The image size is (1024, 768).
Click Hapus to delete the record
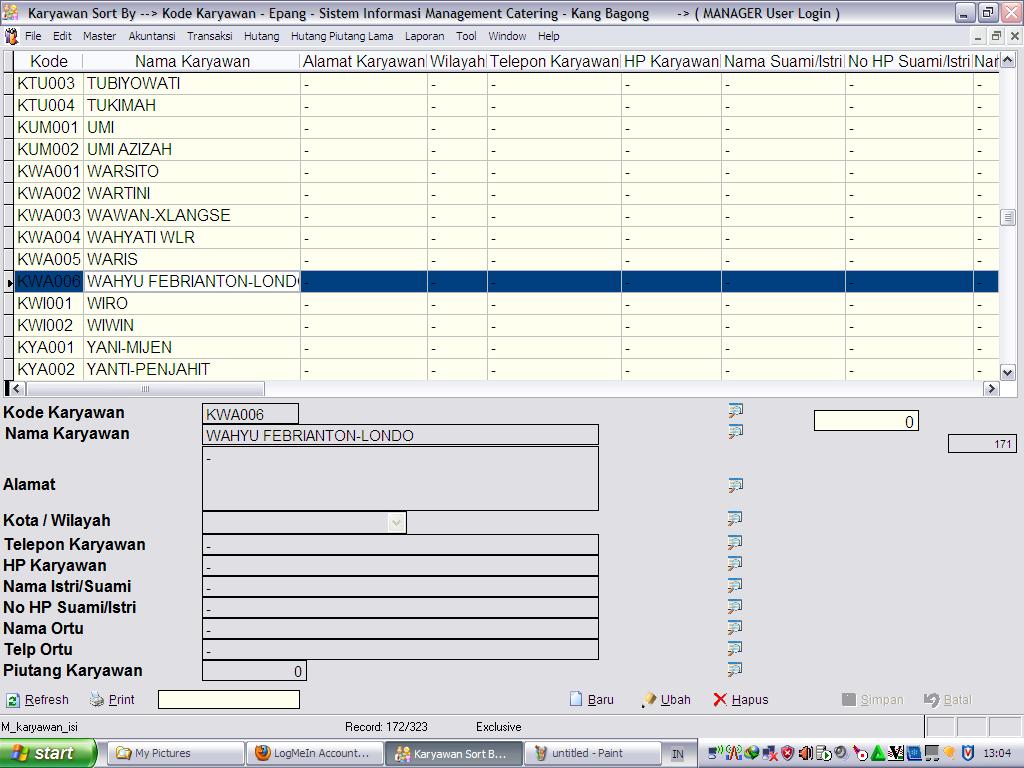click(x=740, y=700)
